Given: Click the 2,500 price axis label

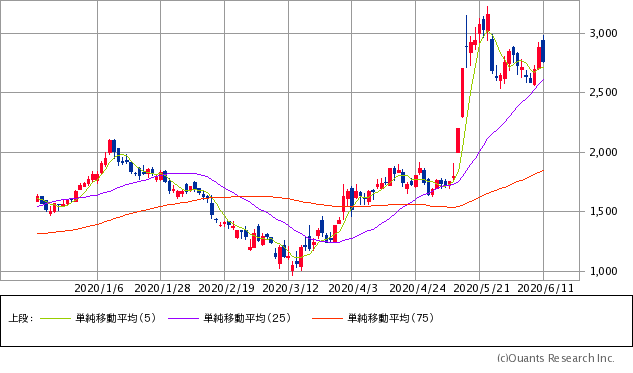Looking at the screenshot, I should [604, 92].
